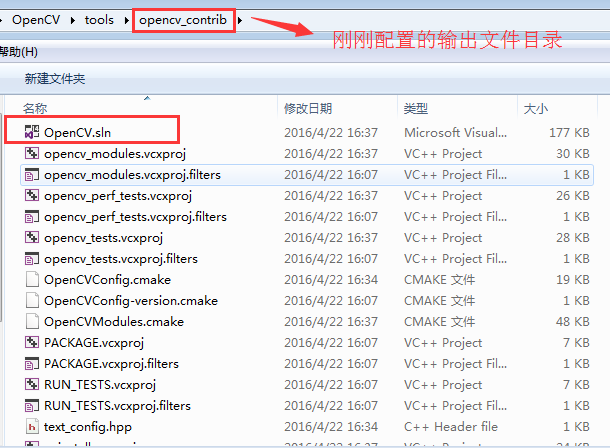This screenshot has width=610, height=448.
Task: Click the 30 KB size of opencv_modules.vcxproj
Action: (573, 154)
